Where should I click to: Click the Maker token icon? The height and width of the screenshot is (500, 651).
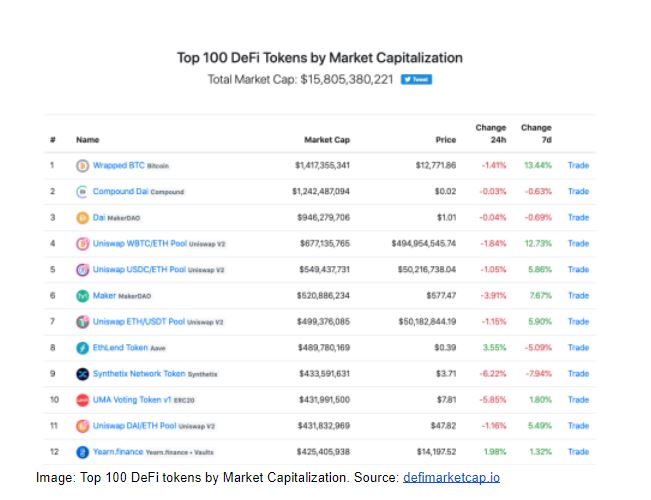[82, 295]
